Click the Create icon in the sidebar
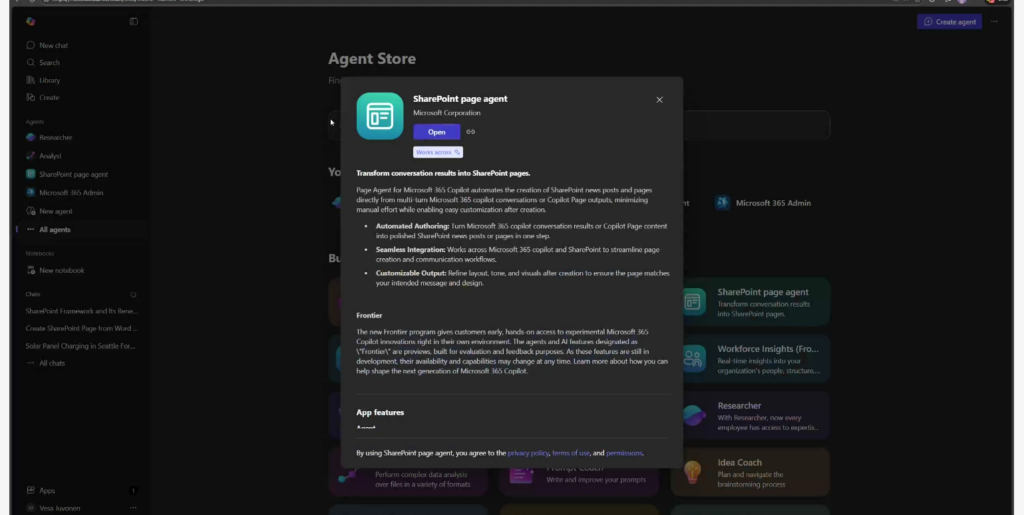This screenshot has height=515, width=1024. coord(31,97)
